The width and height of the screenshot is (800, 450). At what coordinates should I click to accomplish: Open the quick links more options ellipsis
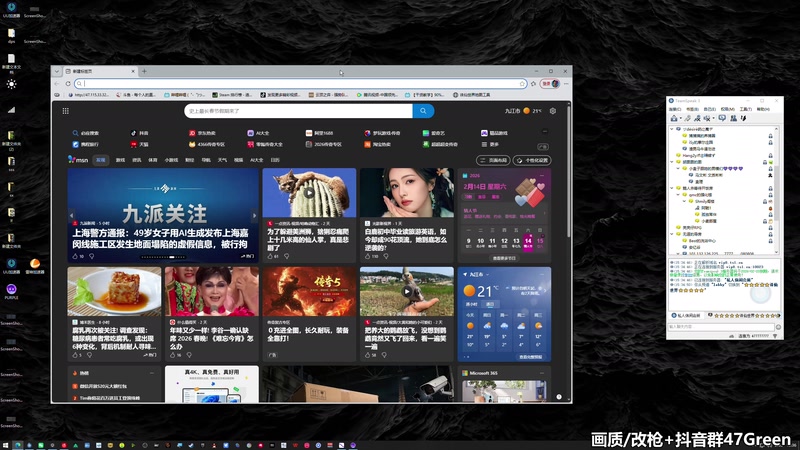click(x=544, y=132)
